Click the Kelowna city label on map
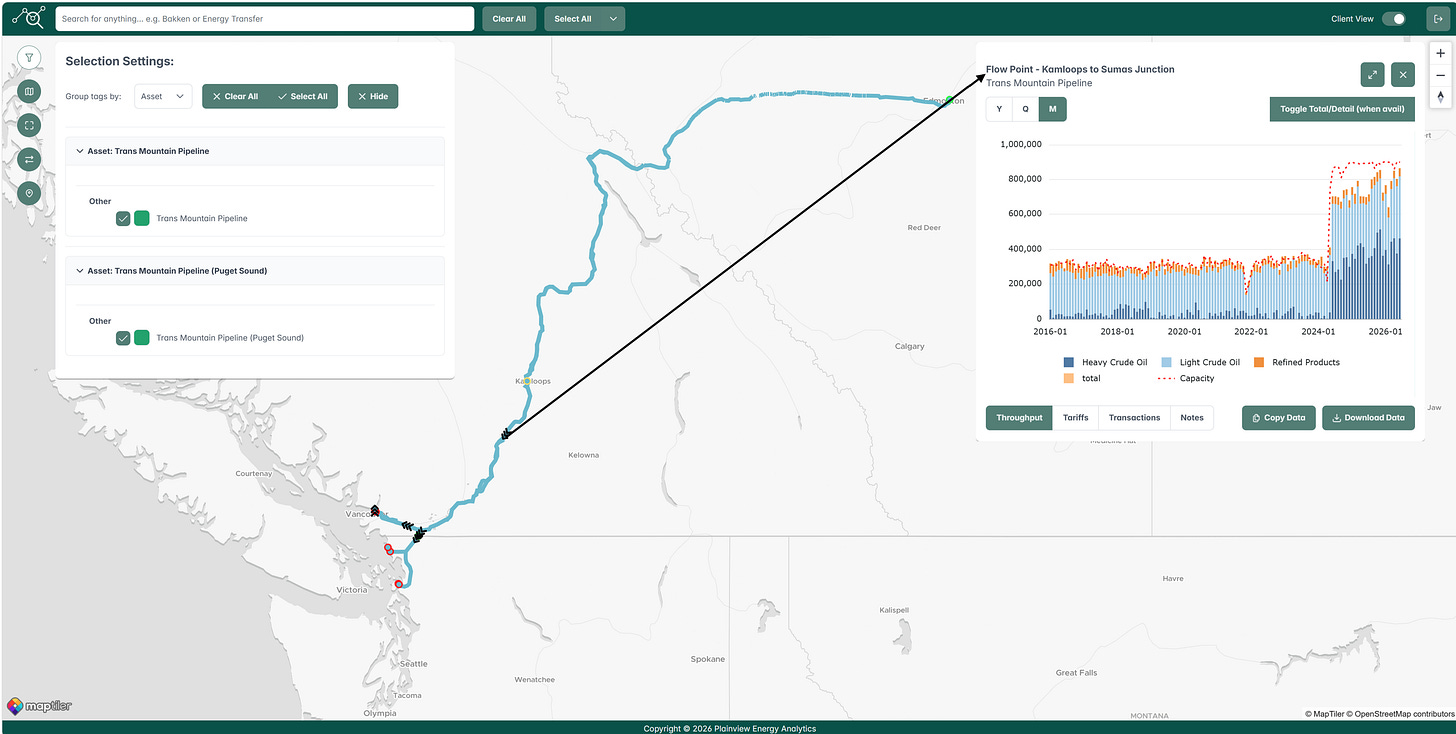The image size is (1456, 734). click(x=583, y=455)
